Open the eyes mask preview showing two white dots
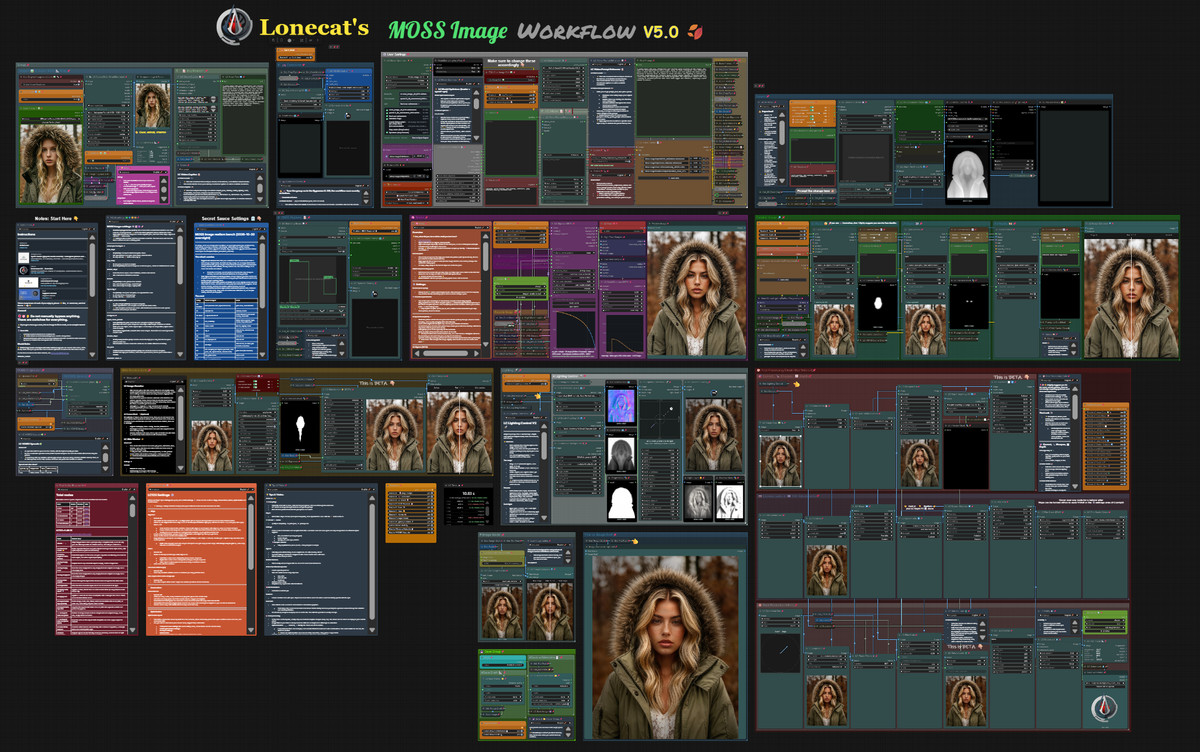Image resolution: width=1200 pixels, height=752 pixels. [969, 304]
